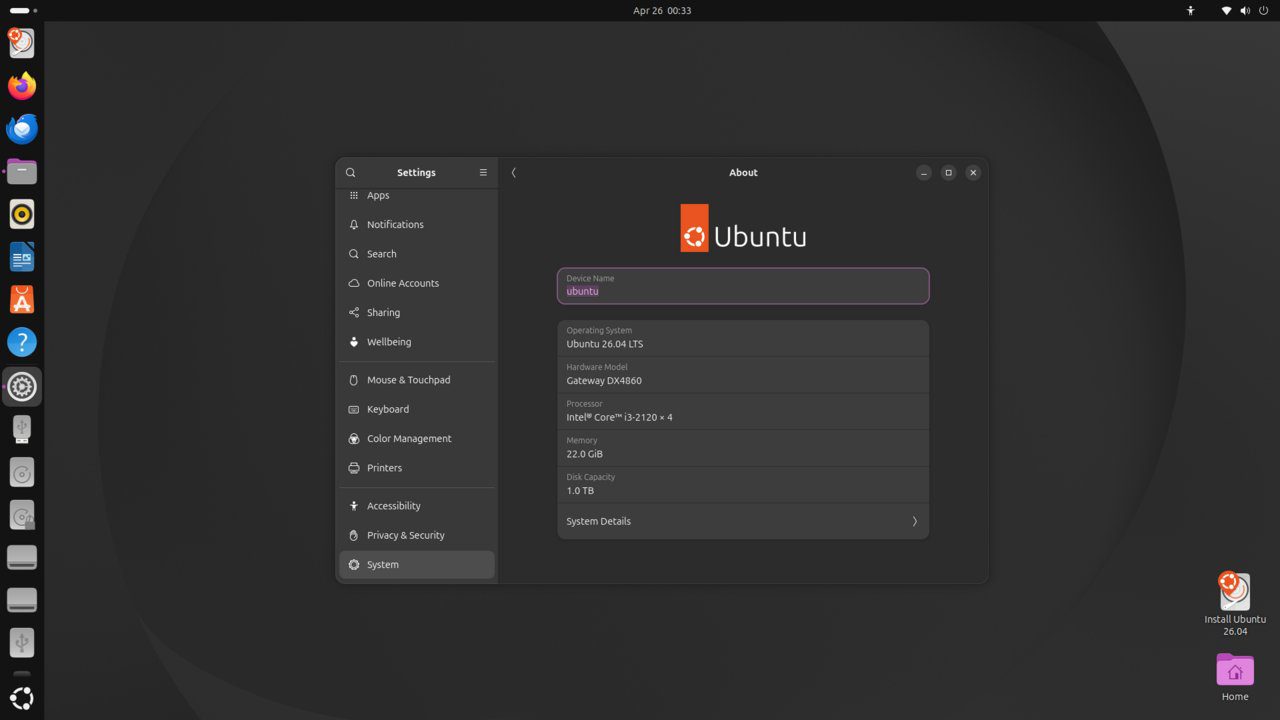Select Accessibility in the sidebar

417,506
